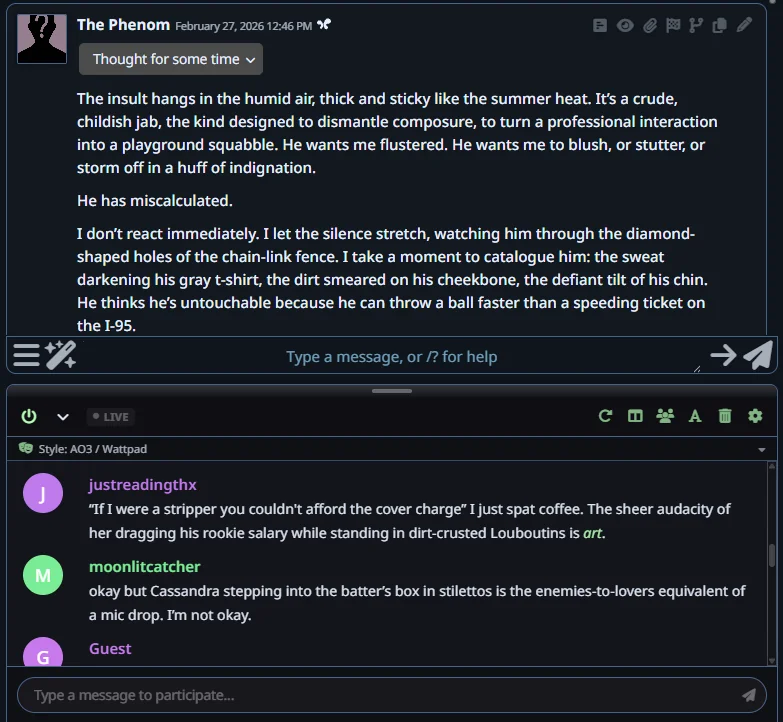Toggle message visibility eye icon
This screenshot has width=783, height=722.
click(x=625, y=26)
